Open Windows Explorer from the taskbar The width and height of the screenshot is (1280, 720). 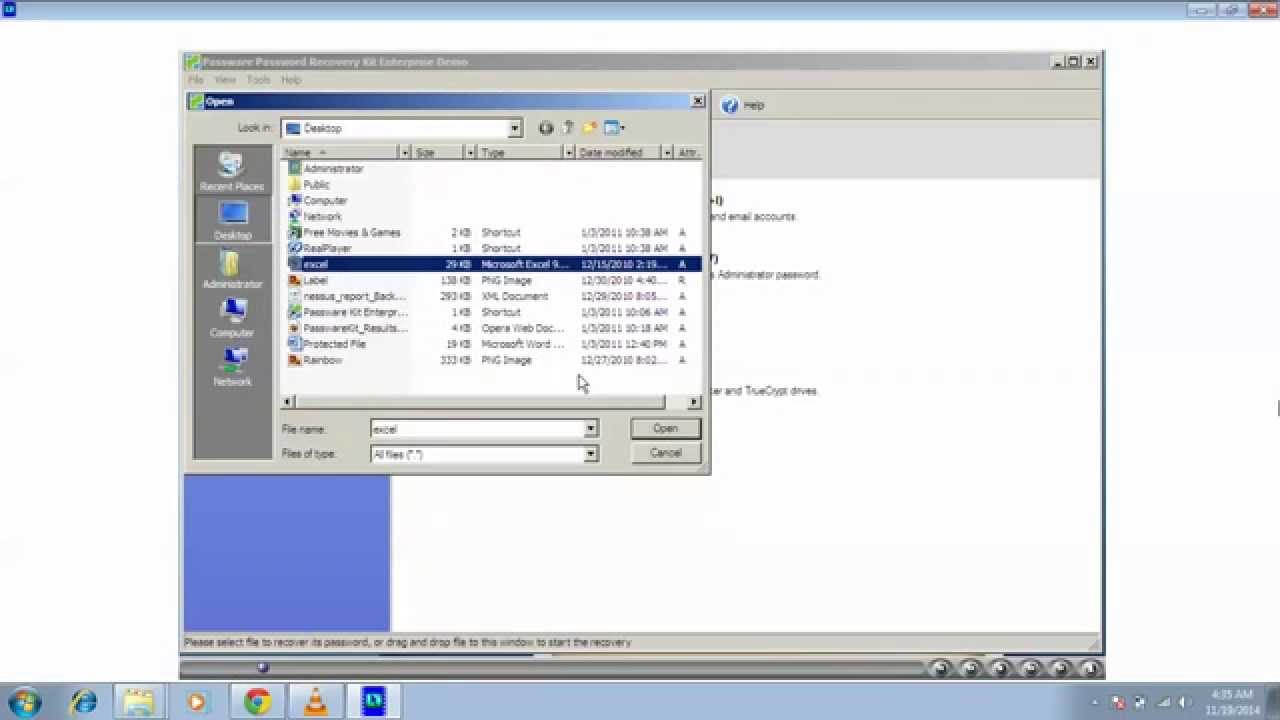click(139, 701)
